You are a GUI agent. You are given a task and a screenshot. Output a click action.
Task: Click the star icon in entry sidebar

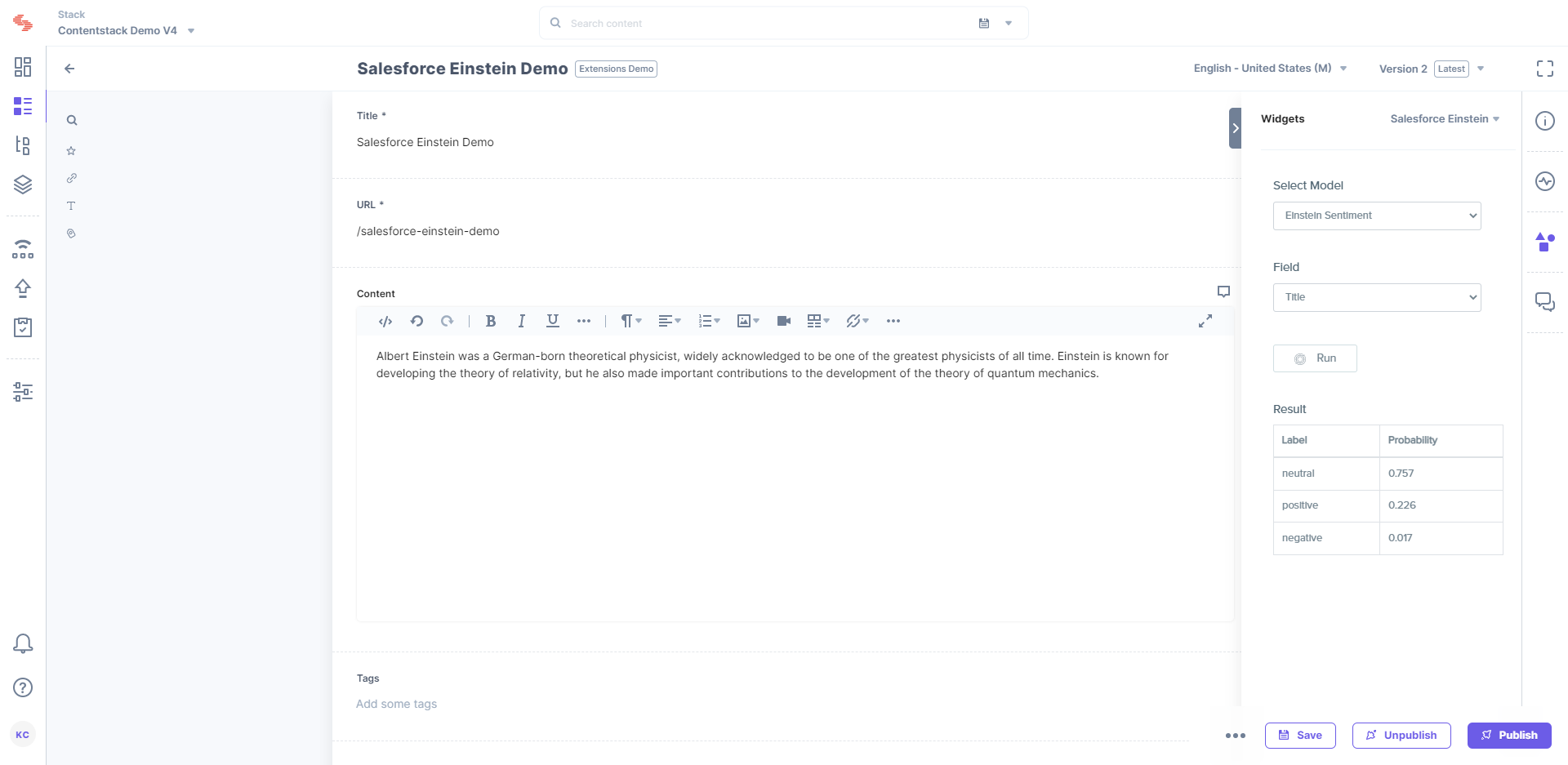(71, 150)
